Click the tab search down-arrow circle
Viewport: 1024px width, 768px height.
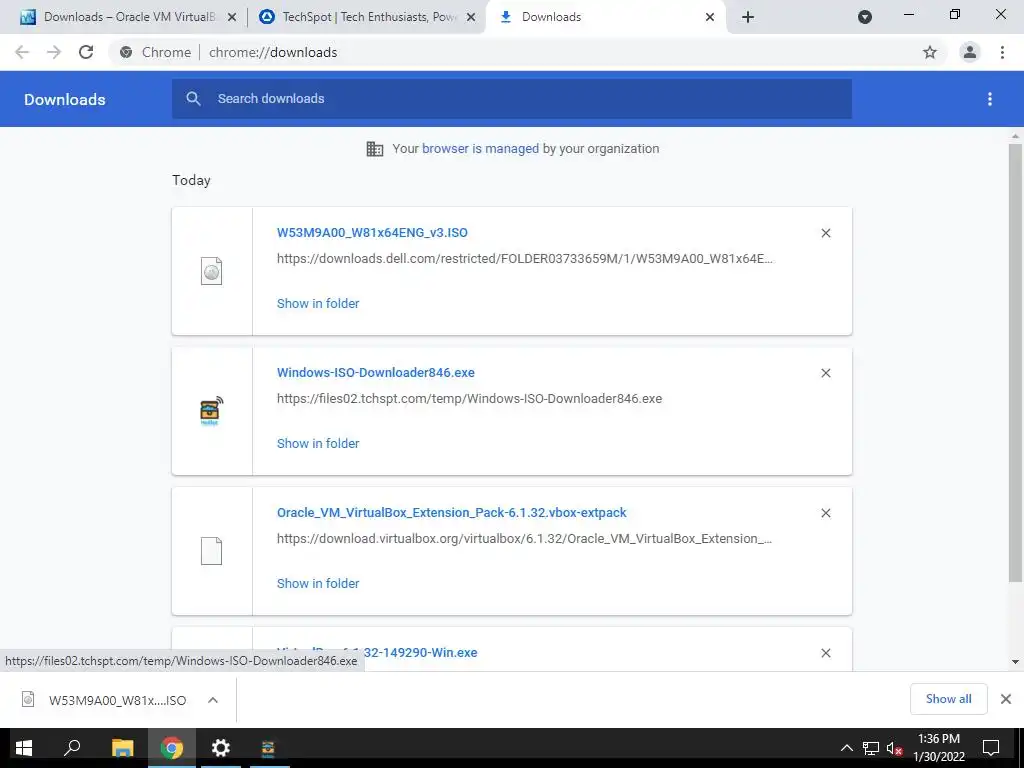tap(865, 17)
